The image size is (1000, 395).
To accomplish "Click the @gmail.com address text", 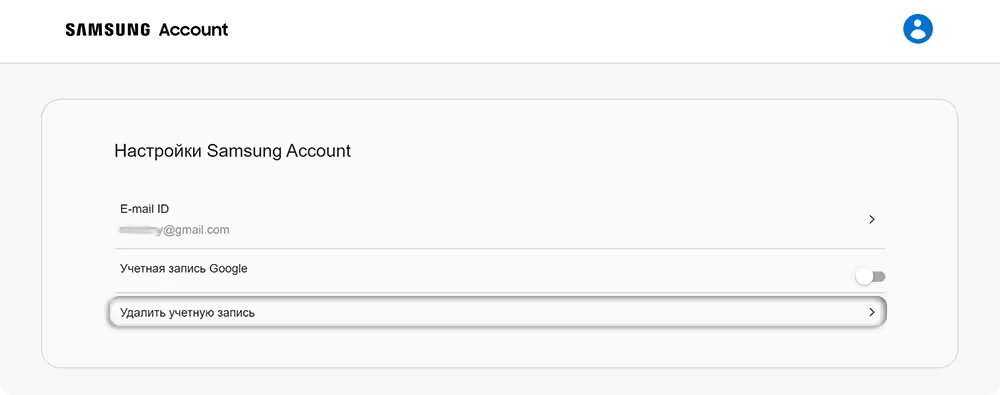I will click(196, 230).
